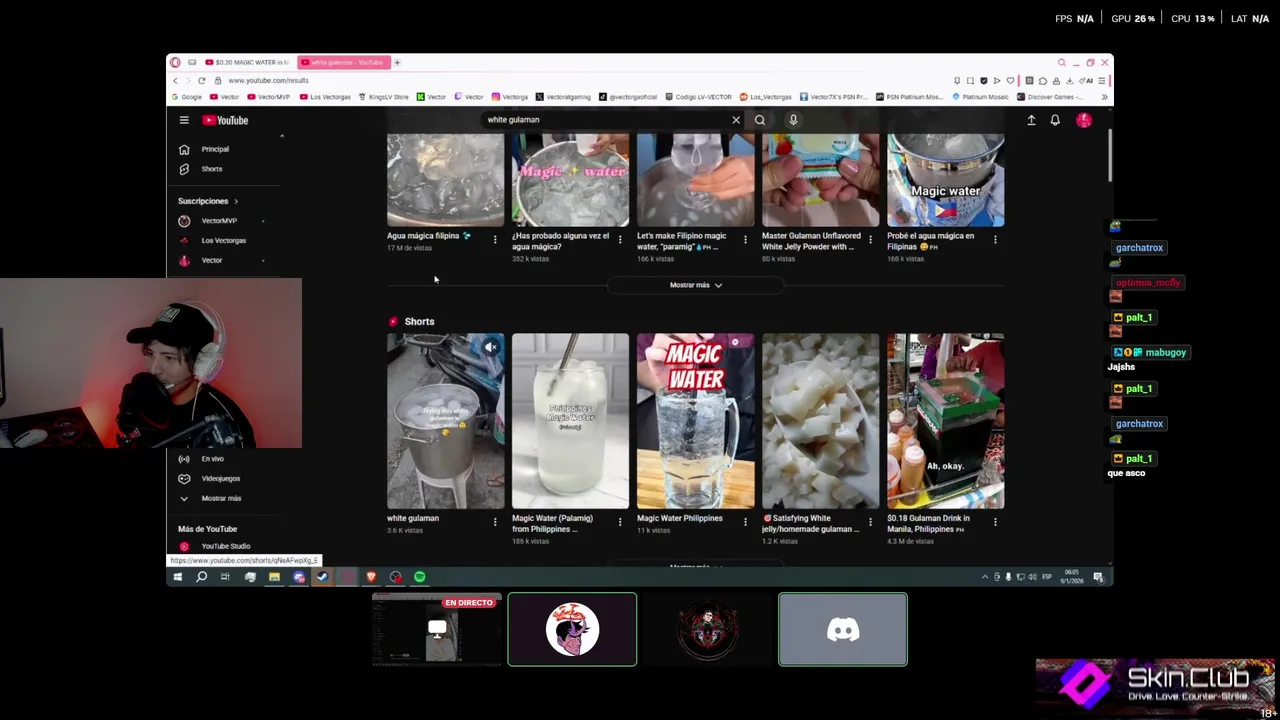Open Shorts in the sidebar

(x=225, y=169)
